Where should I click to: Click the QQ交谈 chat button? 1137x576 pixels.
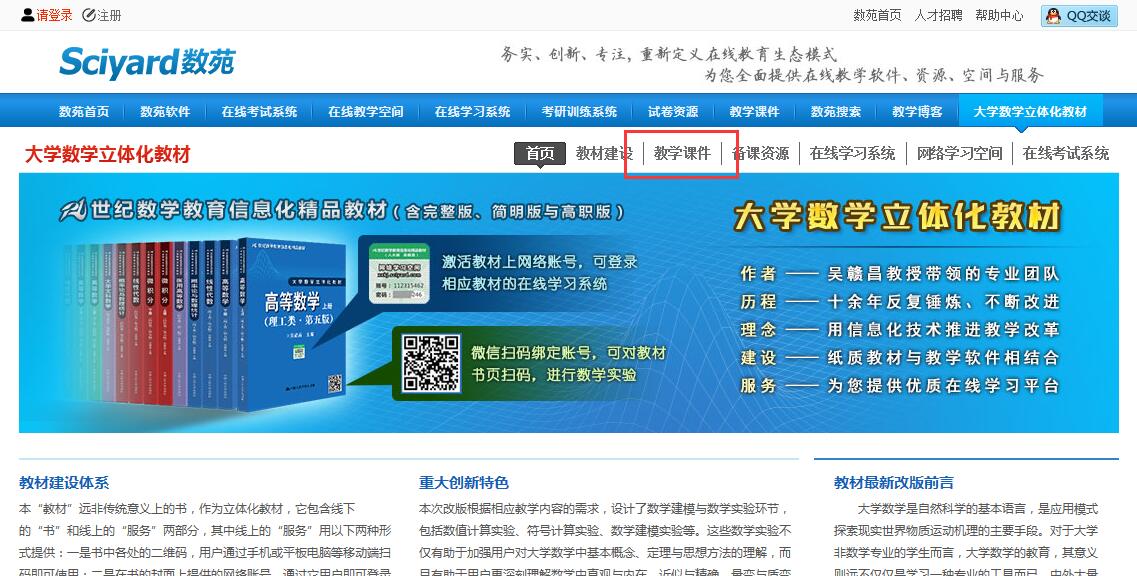tap(1079, 16)
